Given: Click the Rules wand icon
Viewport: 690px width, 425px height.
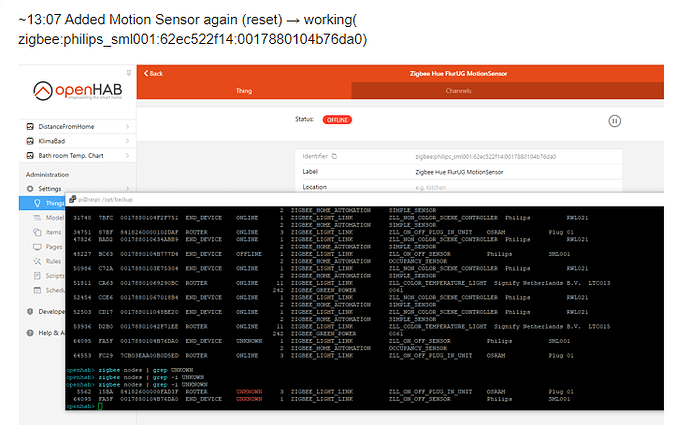Looking at the screenshot, I should [37, 261].
